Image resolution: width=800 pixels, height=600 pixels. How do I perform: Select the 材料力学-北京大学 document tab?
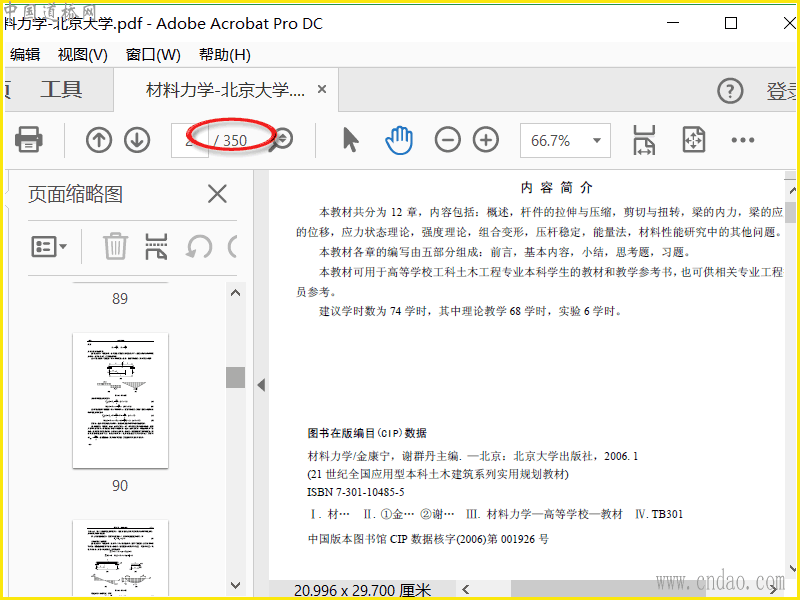(x=226, y=90)
